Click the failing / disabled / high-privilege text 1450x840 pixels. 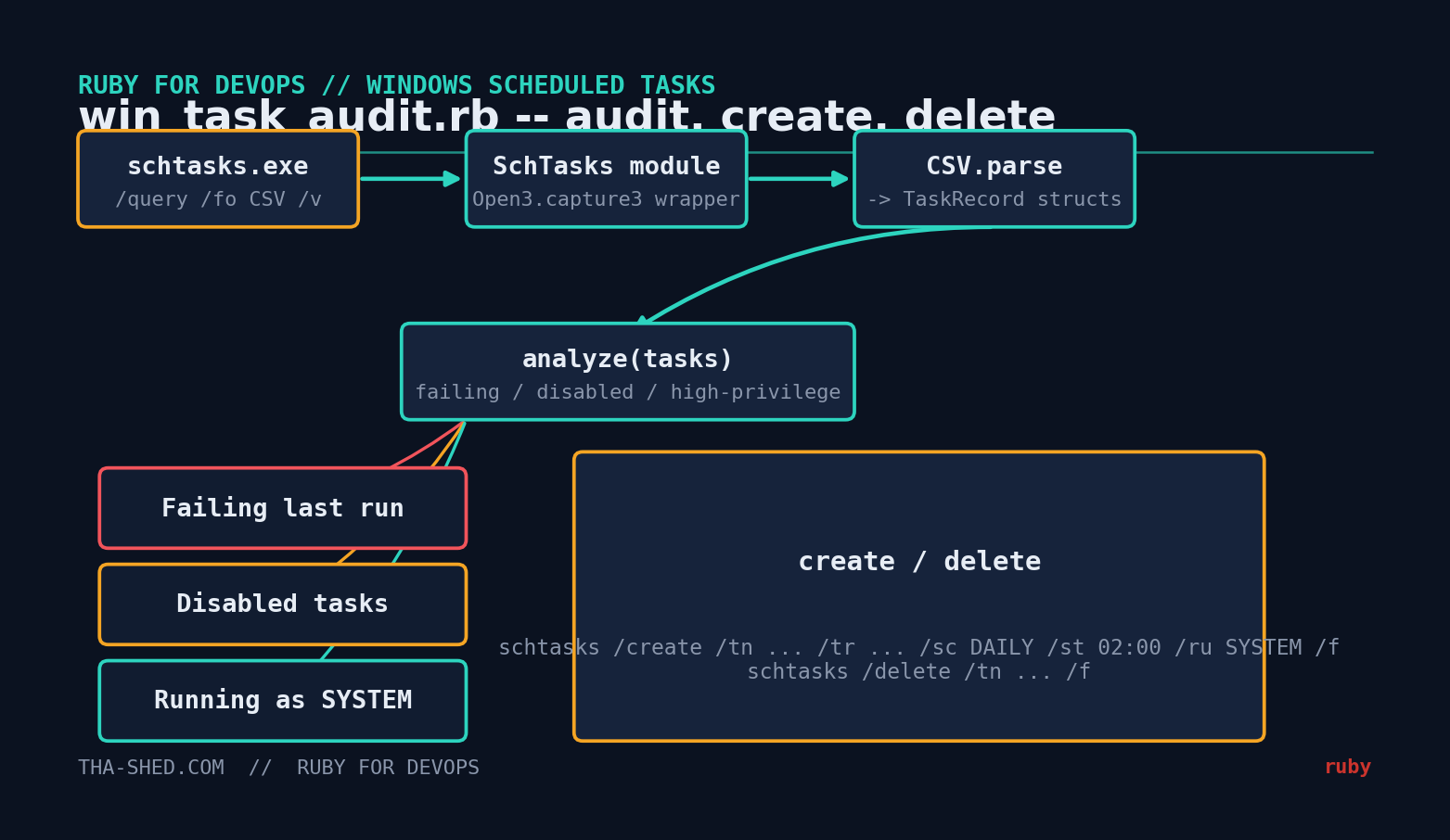(628, 392)
